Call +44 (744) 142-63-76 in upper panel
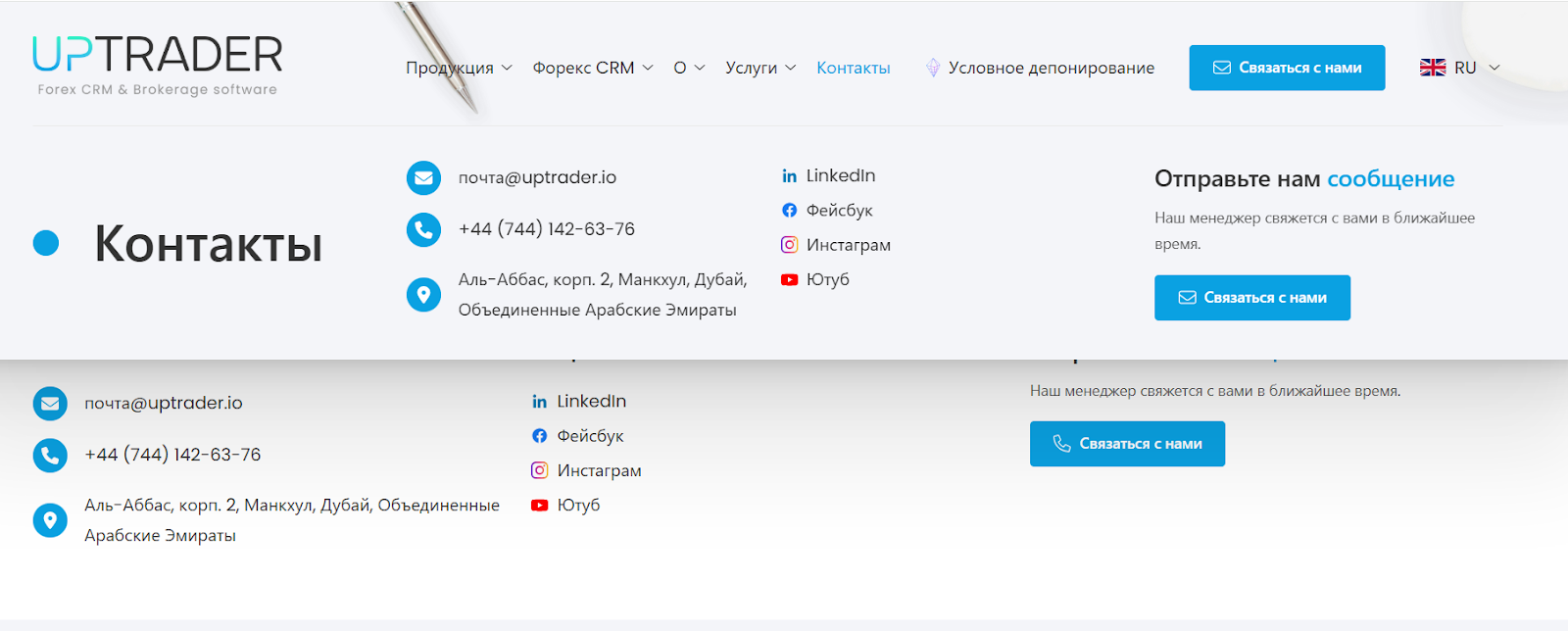This screenshot has width=1568, height=631. [547, 229]
